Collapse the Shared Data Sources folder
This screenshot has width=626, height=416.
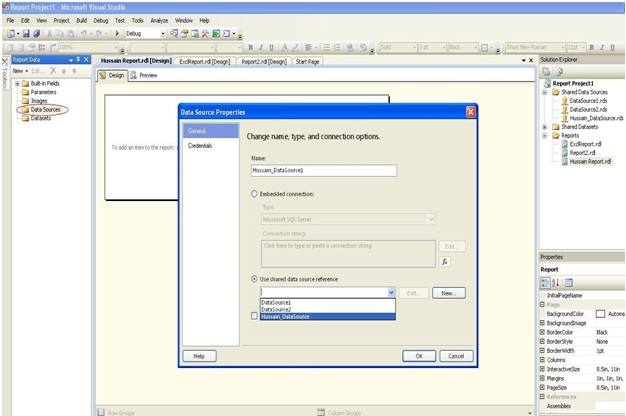pos(545,92)
